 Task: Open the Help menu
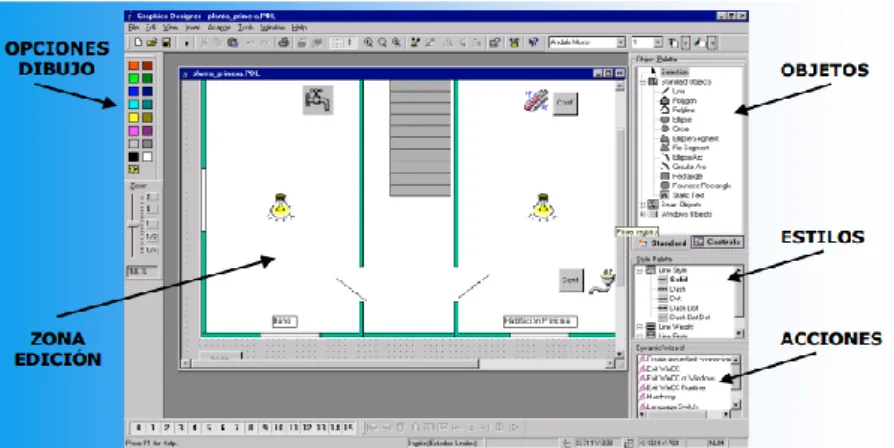click(x=299, y=27)
